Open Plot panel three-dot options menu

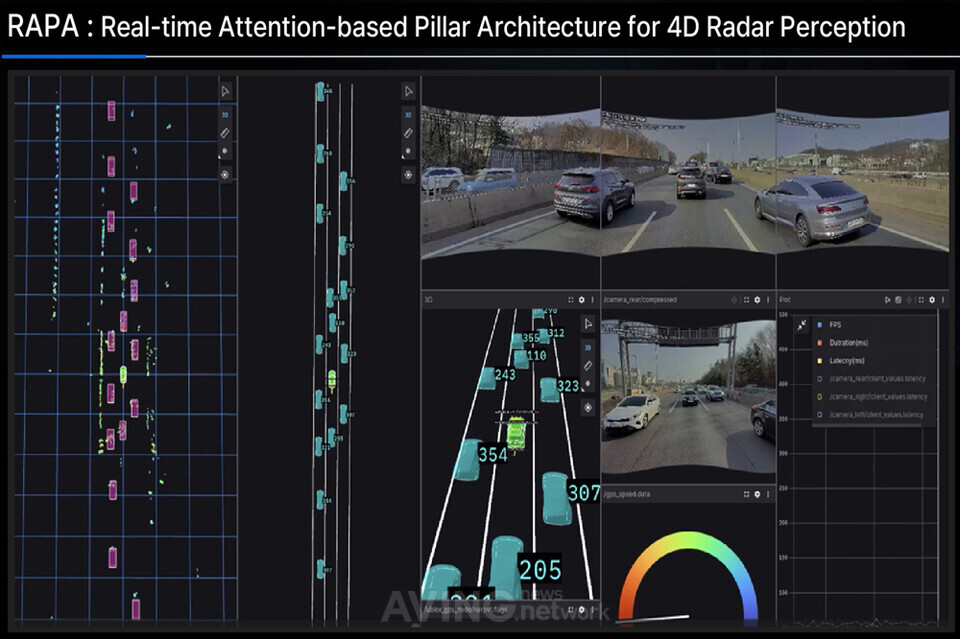[943, 299]
